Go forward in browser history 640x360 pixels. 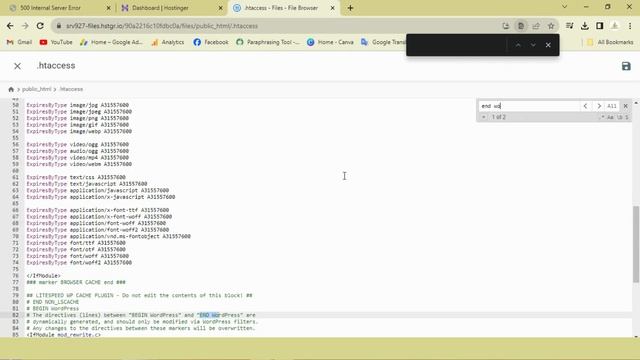click(25, 26)
